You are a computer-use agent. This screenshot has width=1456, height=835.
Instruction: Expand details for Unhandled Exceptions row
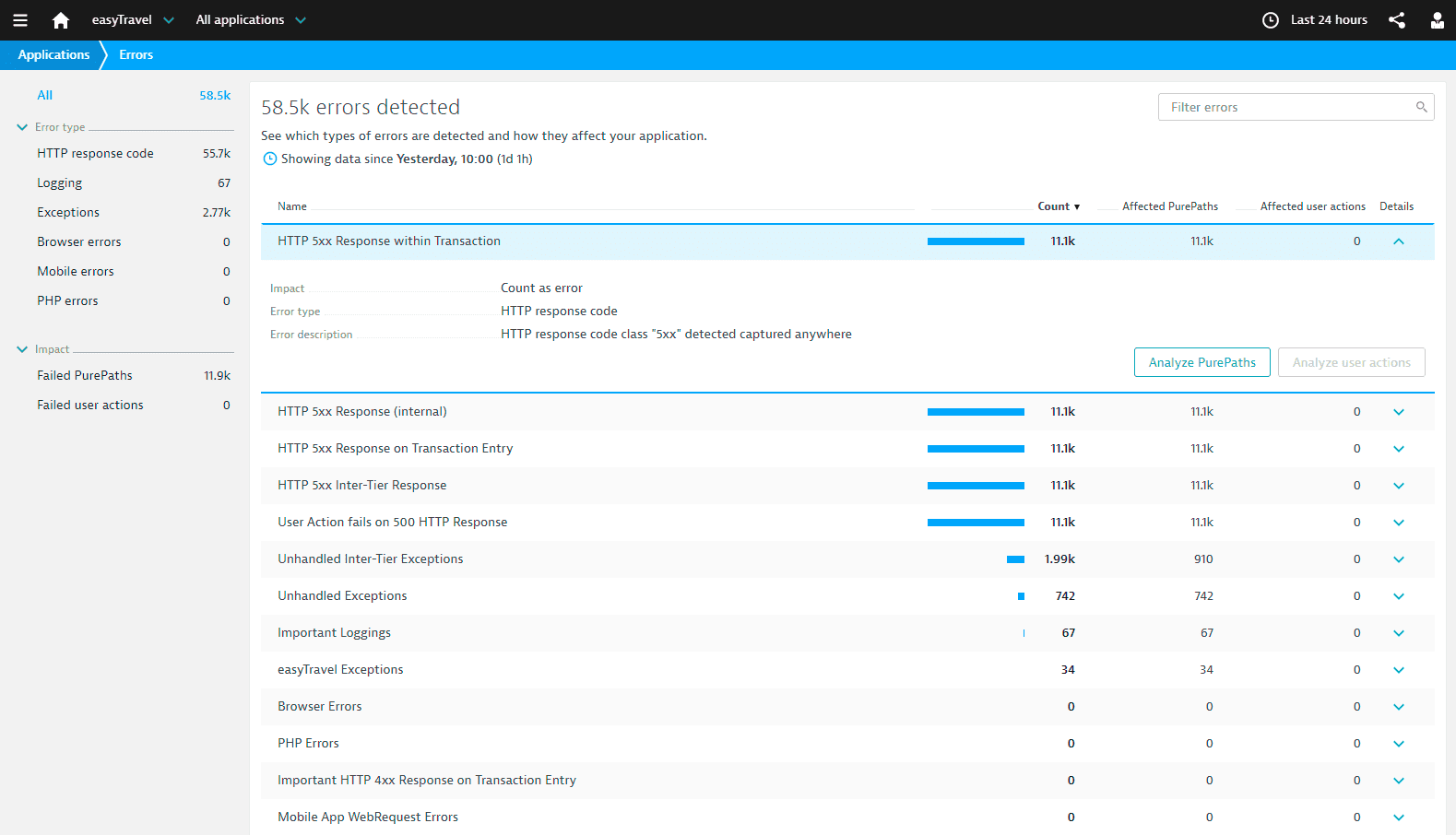[1399, 596]
